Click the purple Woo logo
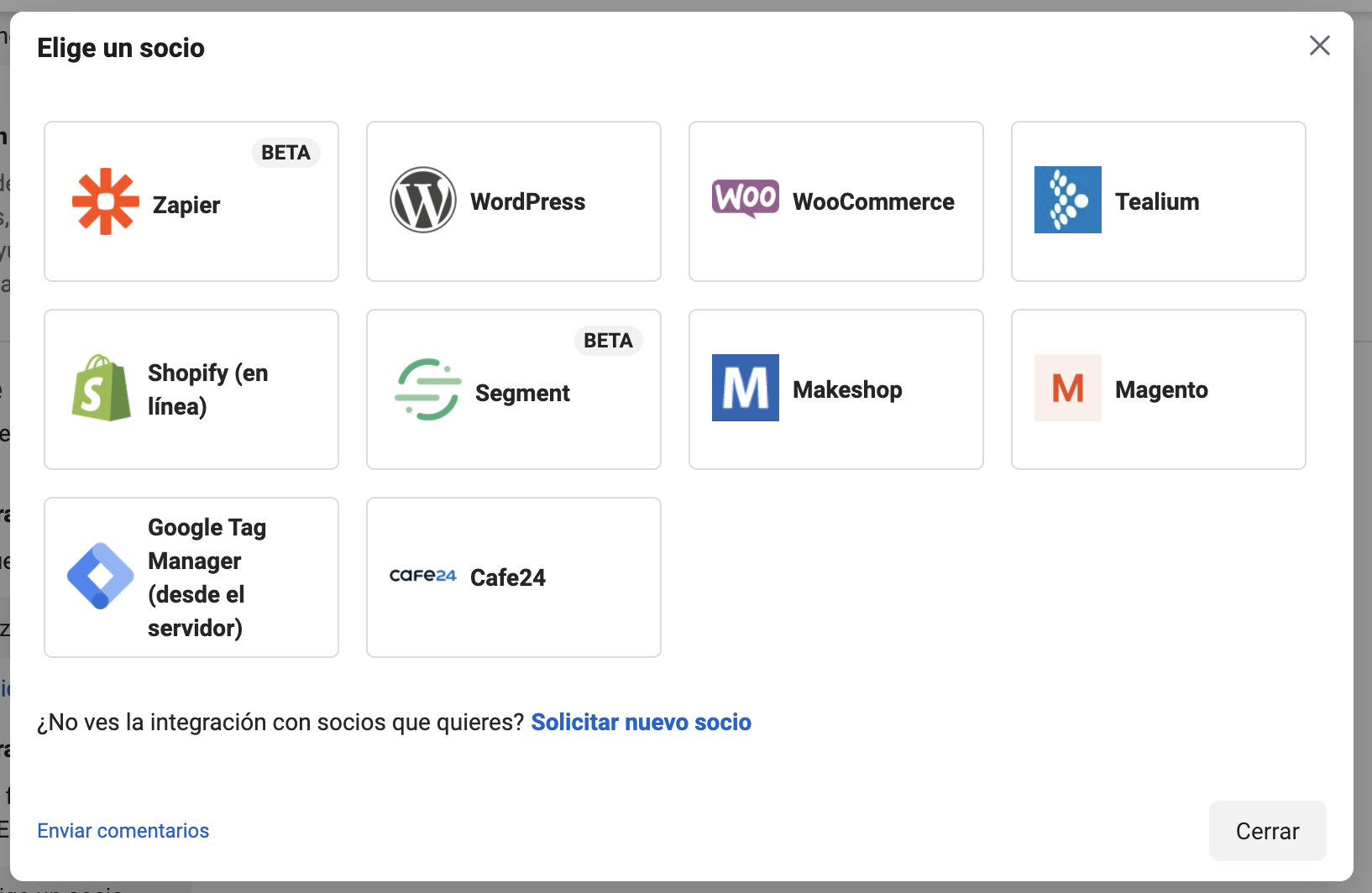Image resolution: width=1372 pixels, height=893 pixels. pyautogui.click(x=746, y=200)
